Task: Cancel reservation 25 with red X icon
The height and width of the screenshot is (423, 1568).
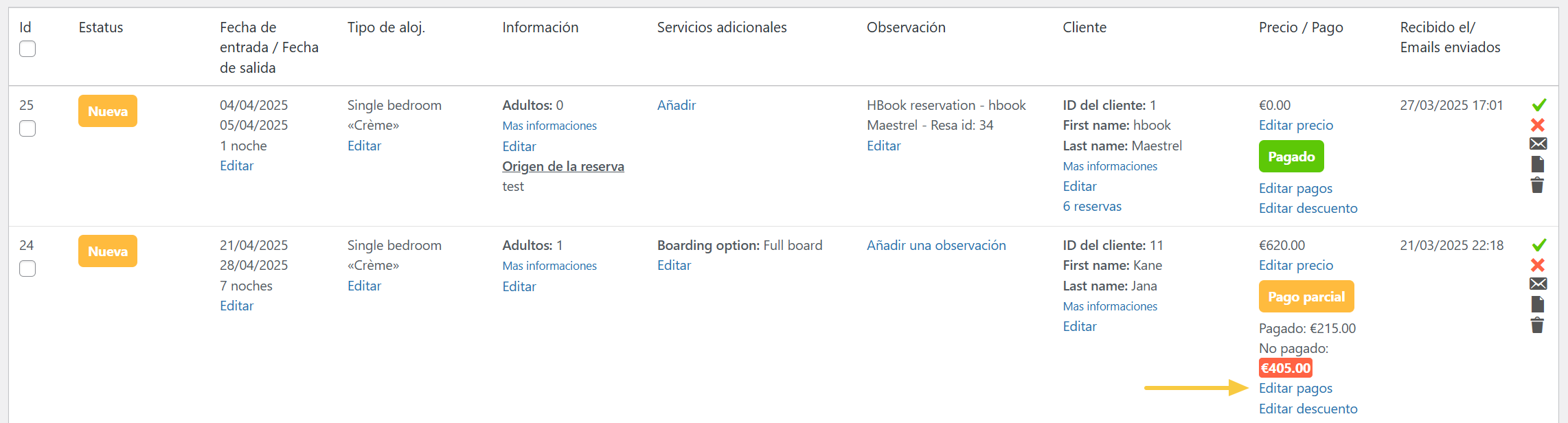Action: [x=1538, y=125]
